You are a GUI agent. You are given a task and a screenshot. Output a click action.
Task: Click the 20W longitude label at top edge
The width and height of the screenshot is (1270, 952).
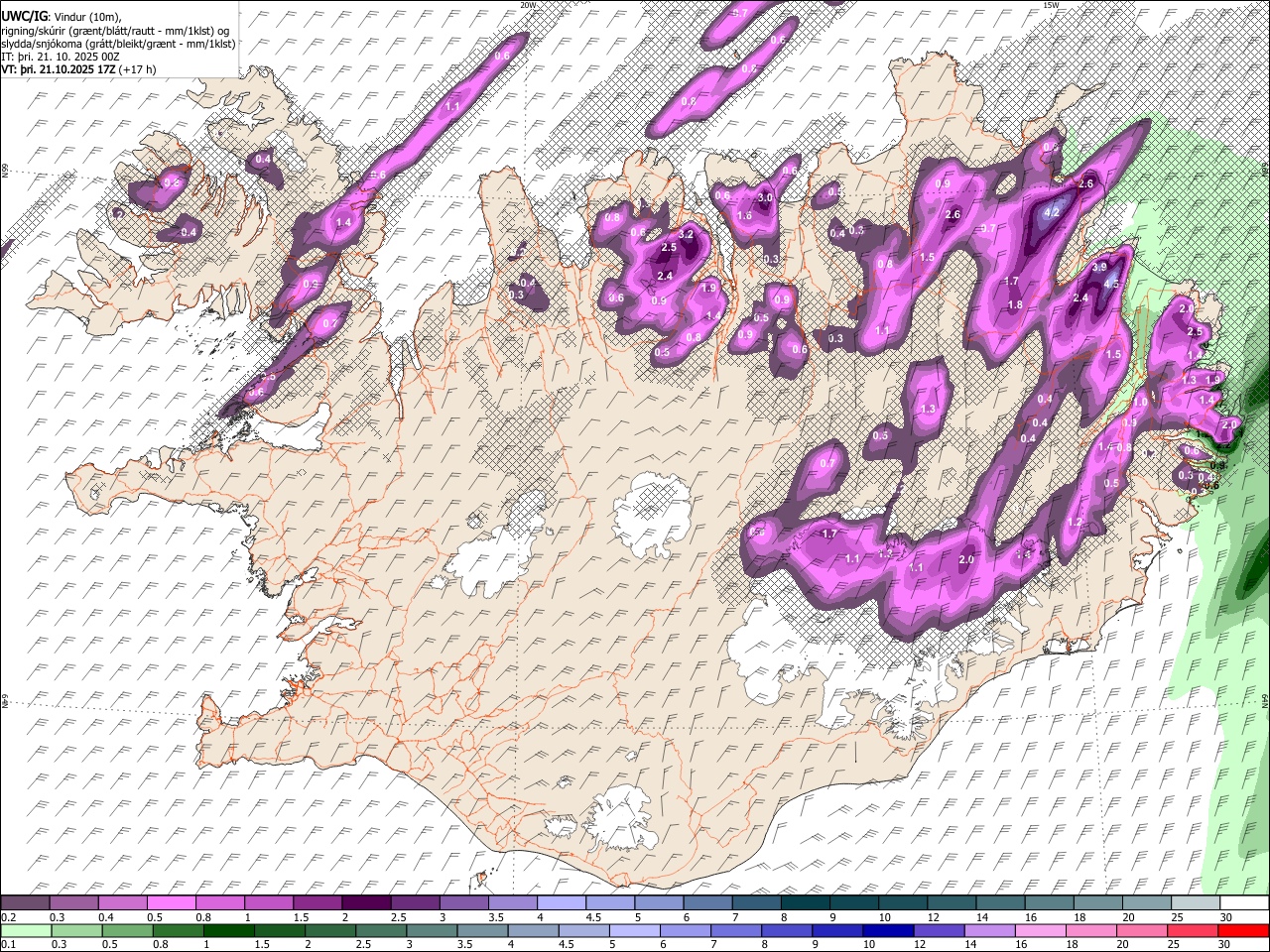coord(529,5)
